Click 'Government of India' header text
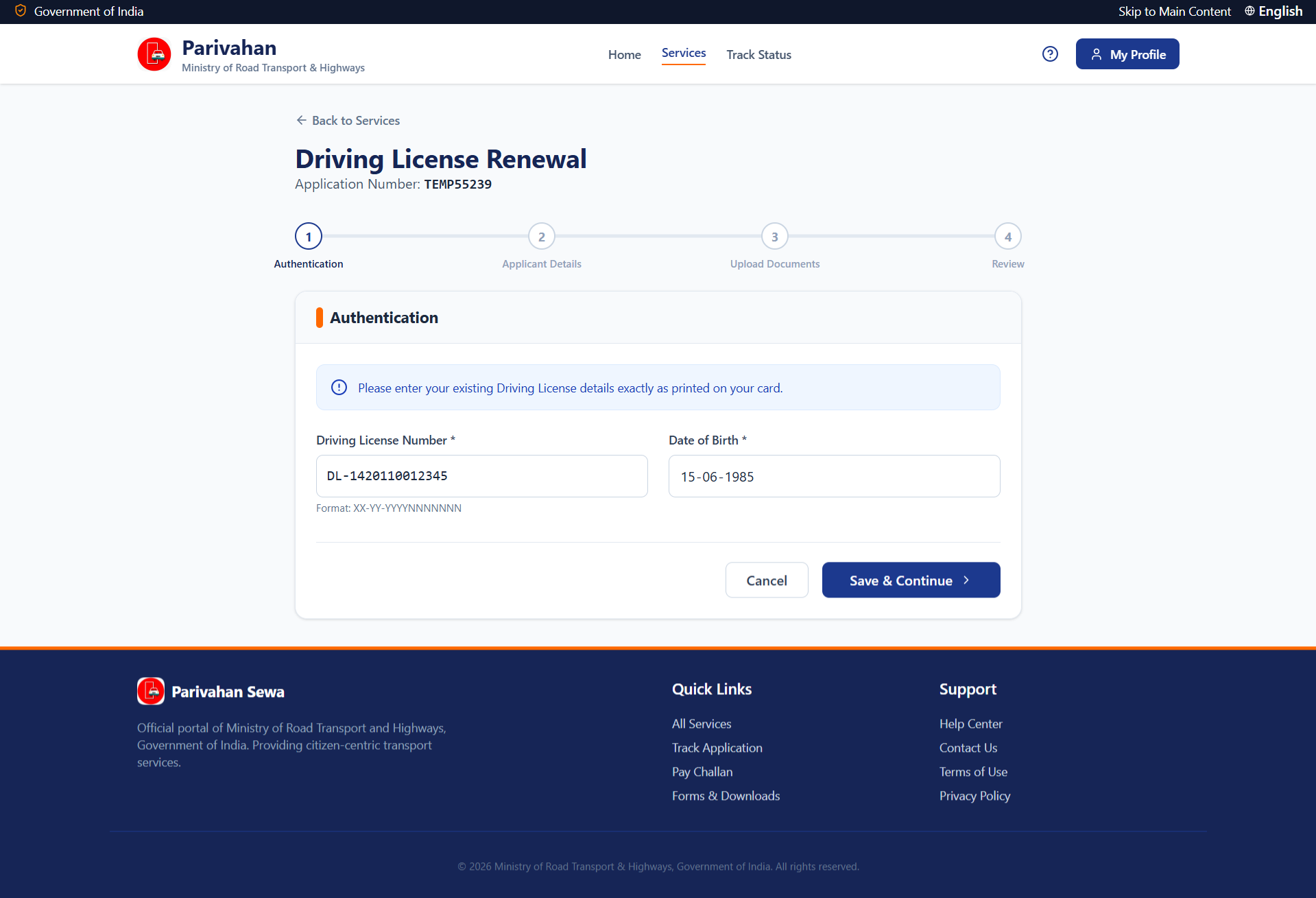 pyautogui.click(x=89, y=12)
